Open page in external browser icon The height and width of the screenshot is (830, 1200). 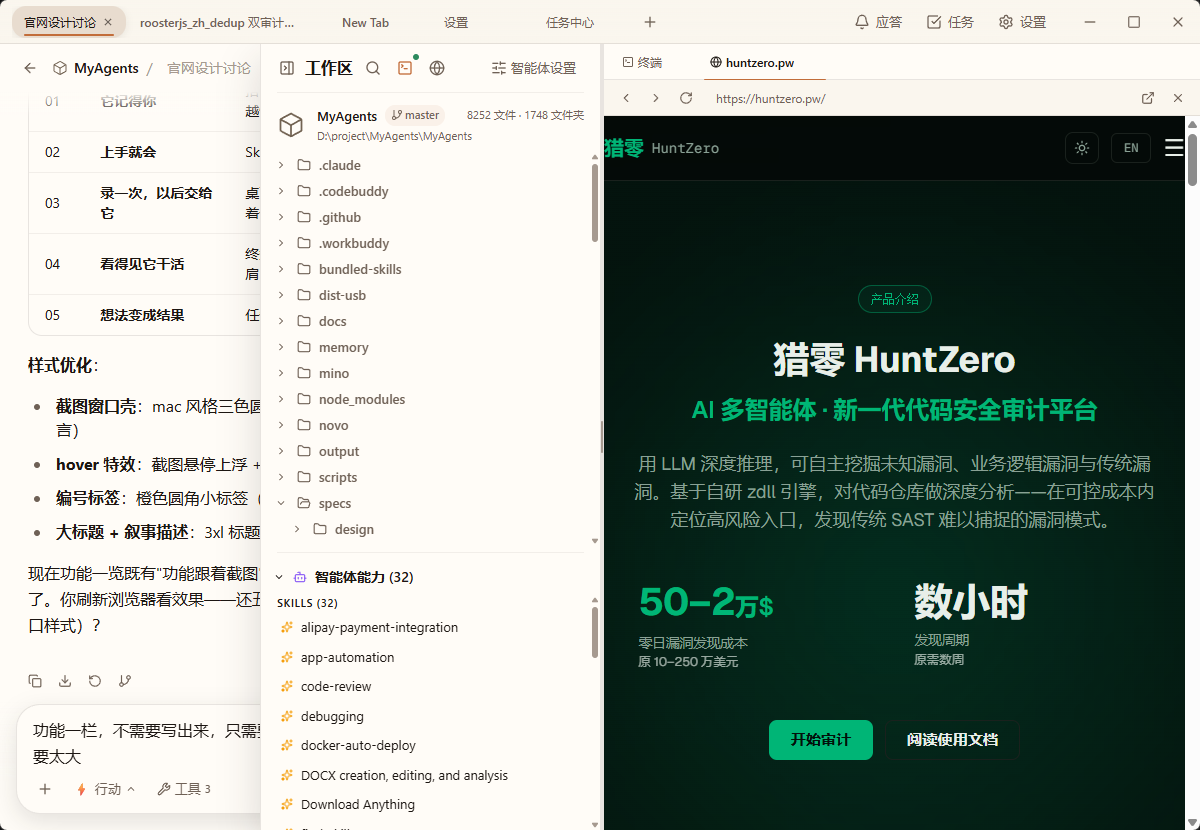(x=1148, y=98)
